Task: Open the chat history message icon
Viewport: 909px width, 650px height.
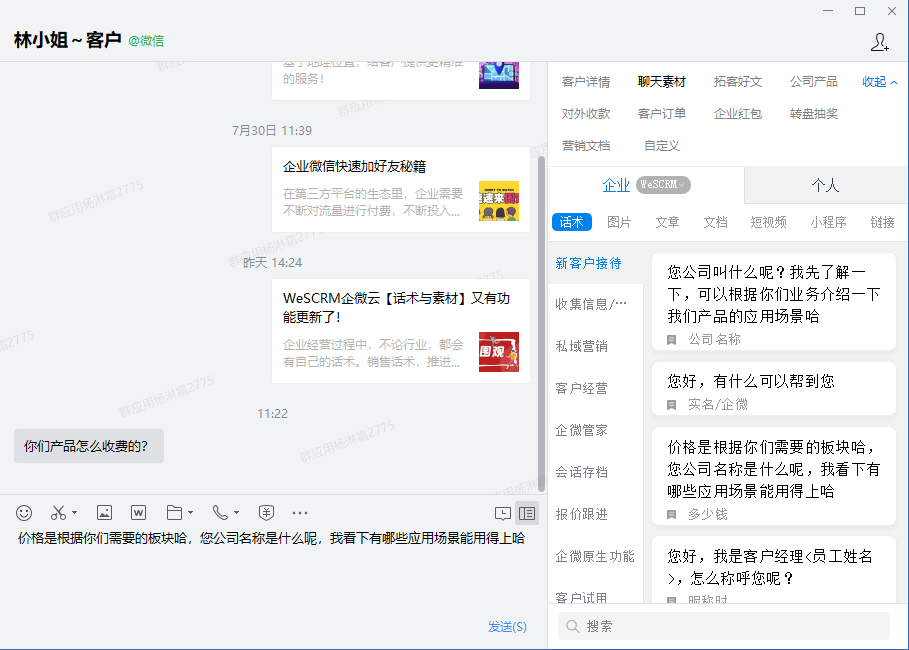Action: point(502,513)
